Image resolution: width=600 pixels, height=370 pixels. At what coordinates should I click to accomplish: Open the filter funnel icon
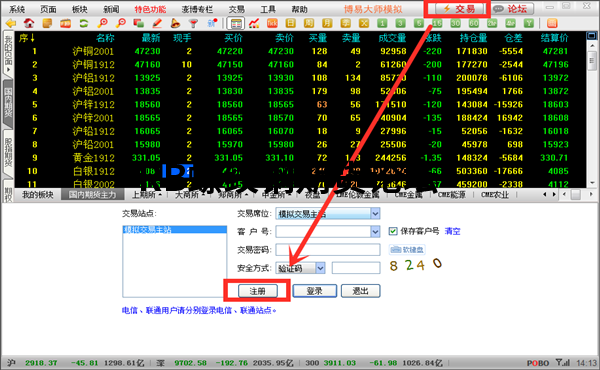pos(194,23)
